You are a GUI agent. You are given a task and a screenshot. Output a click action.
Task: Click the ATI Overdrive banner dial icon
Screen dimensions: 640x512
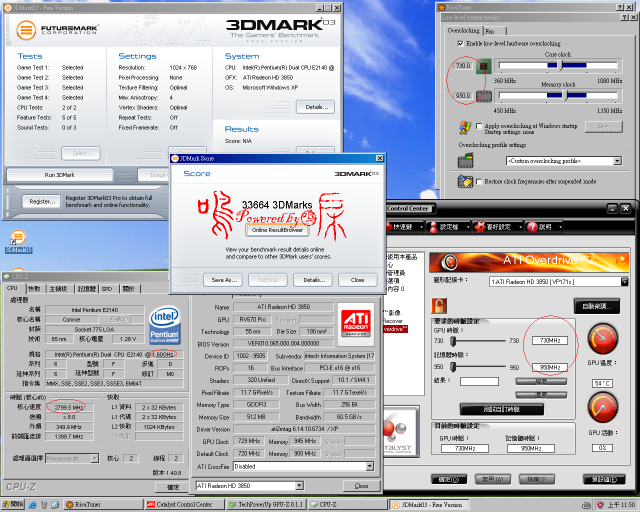450,262
